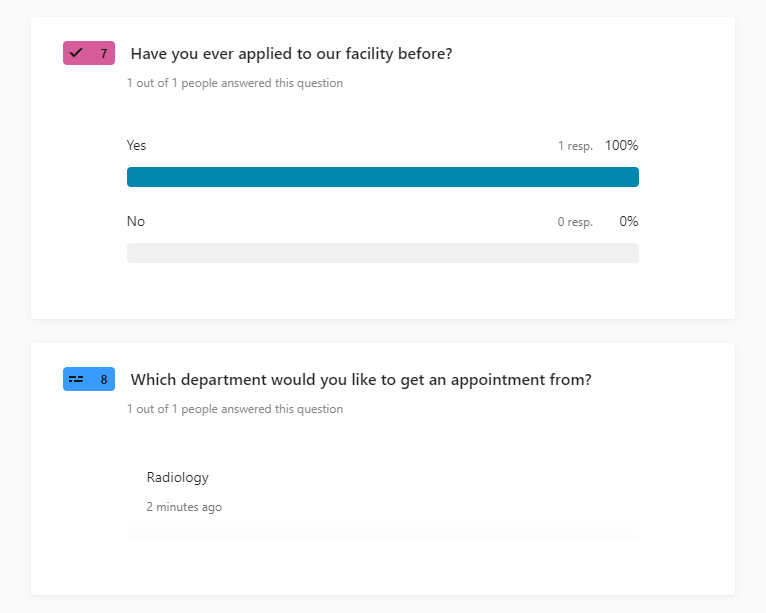Image resolution: width=766 pixels, height=613 pixels.
Task: Click the faint strip below the Radiology response
Action: 382,531
